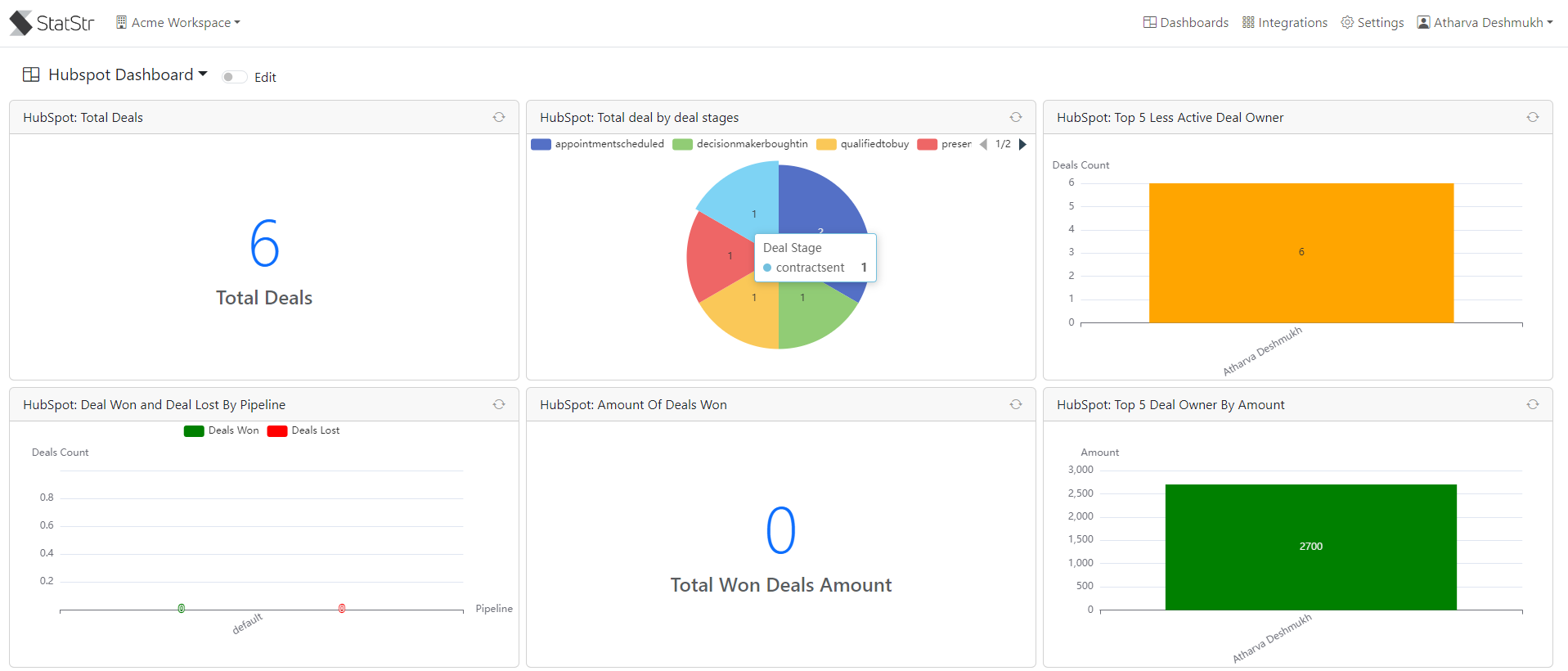Expand the Hubspot Dashboard selector

128,74
